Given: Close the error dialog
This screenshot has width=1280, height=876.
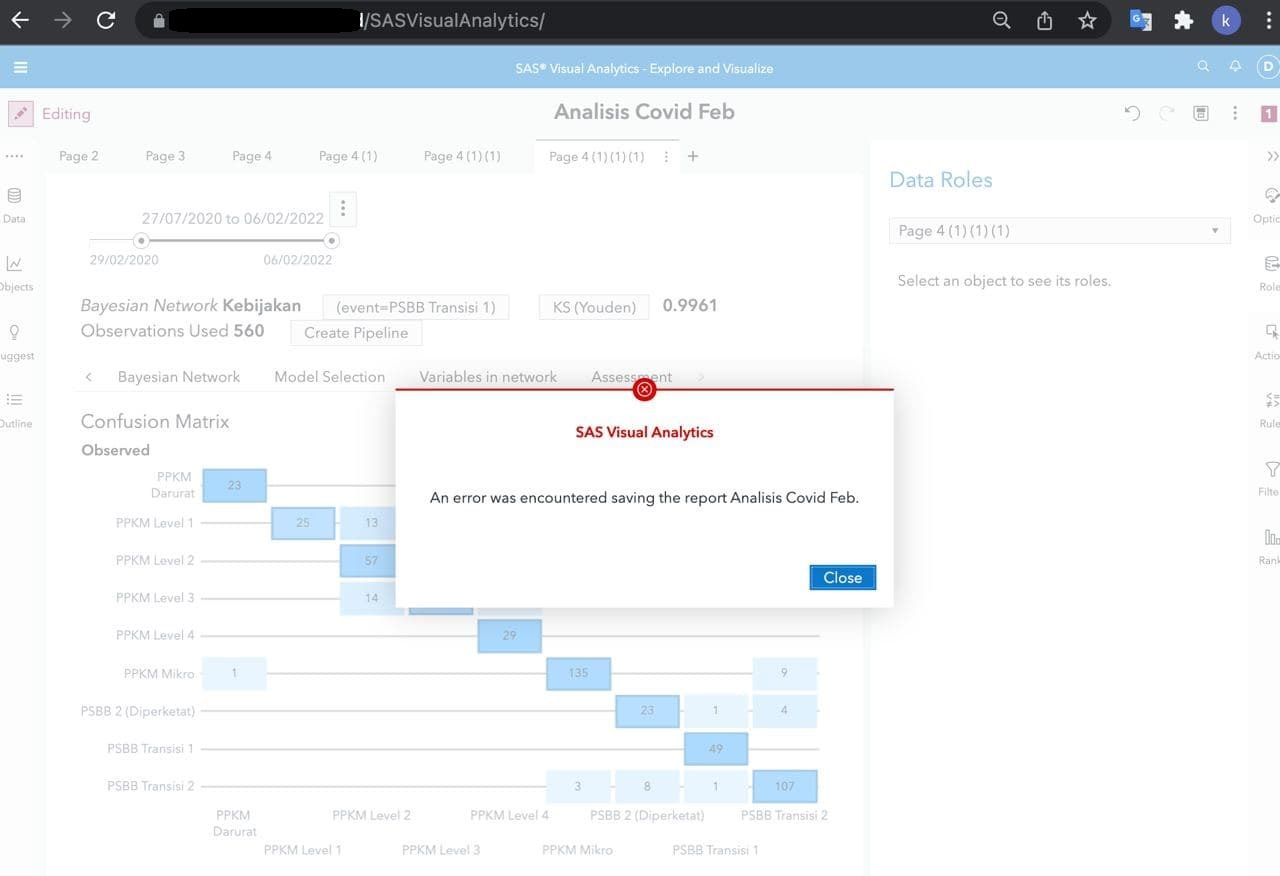Looking at the screenshot, I should coord(842,577).
